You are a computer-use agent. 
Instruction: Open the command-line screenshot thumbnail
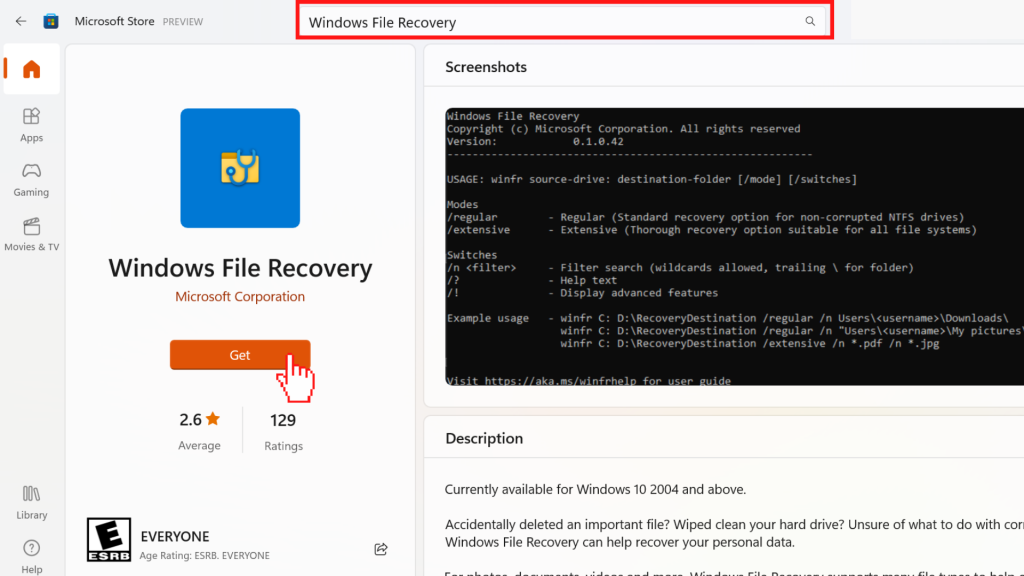735,246
